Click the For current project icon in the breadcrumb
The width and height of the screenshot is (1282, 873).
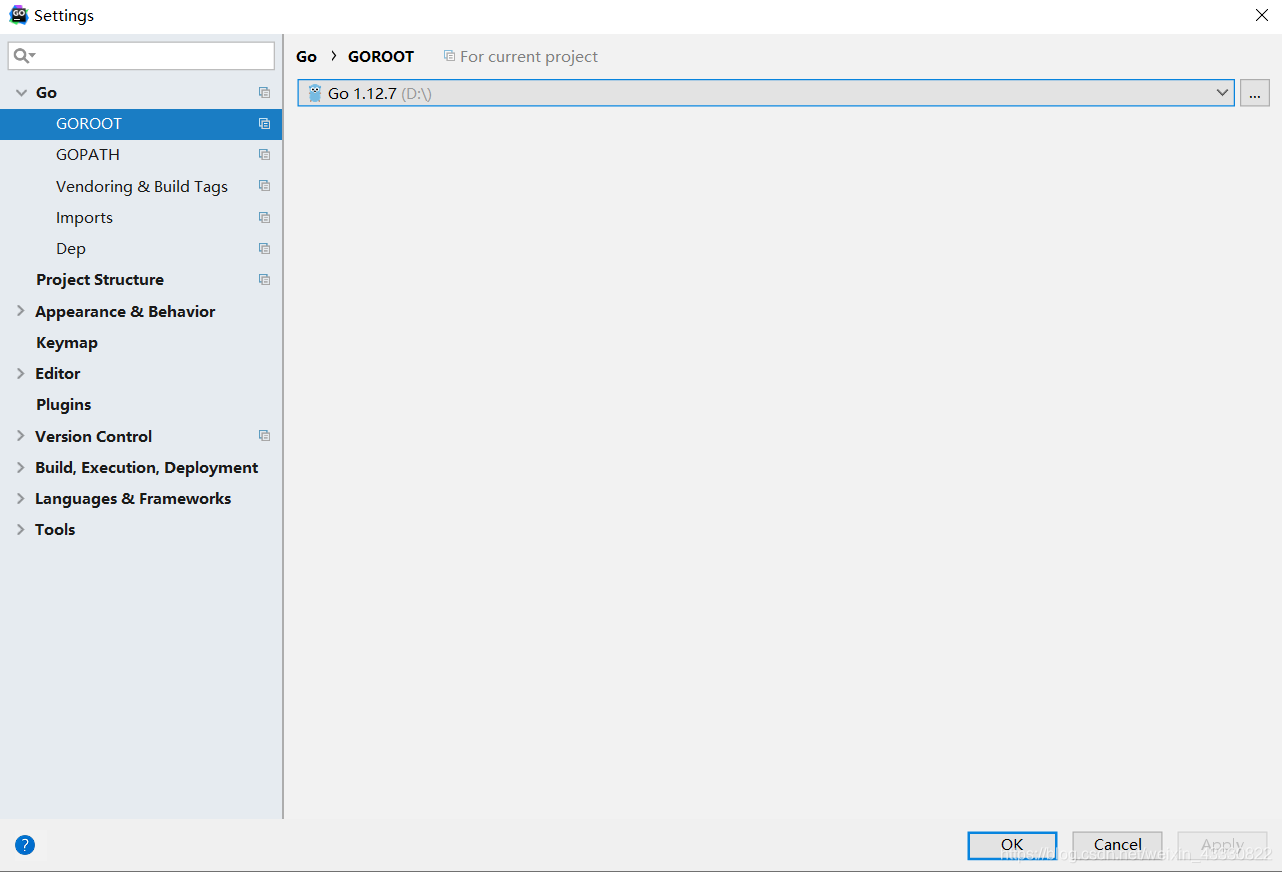click(449, 56)
